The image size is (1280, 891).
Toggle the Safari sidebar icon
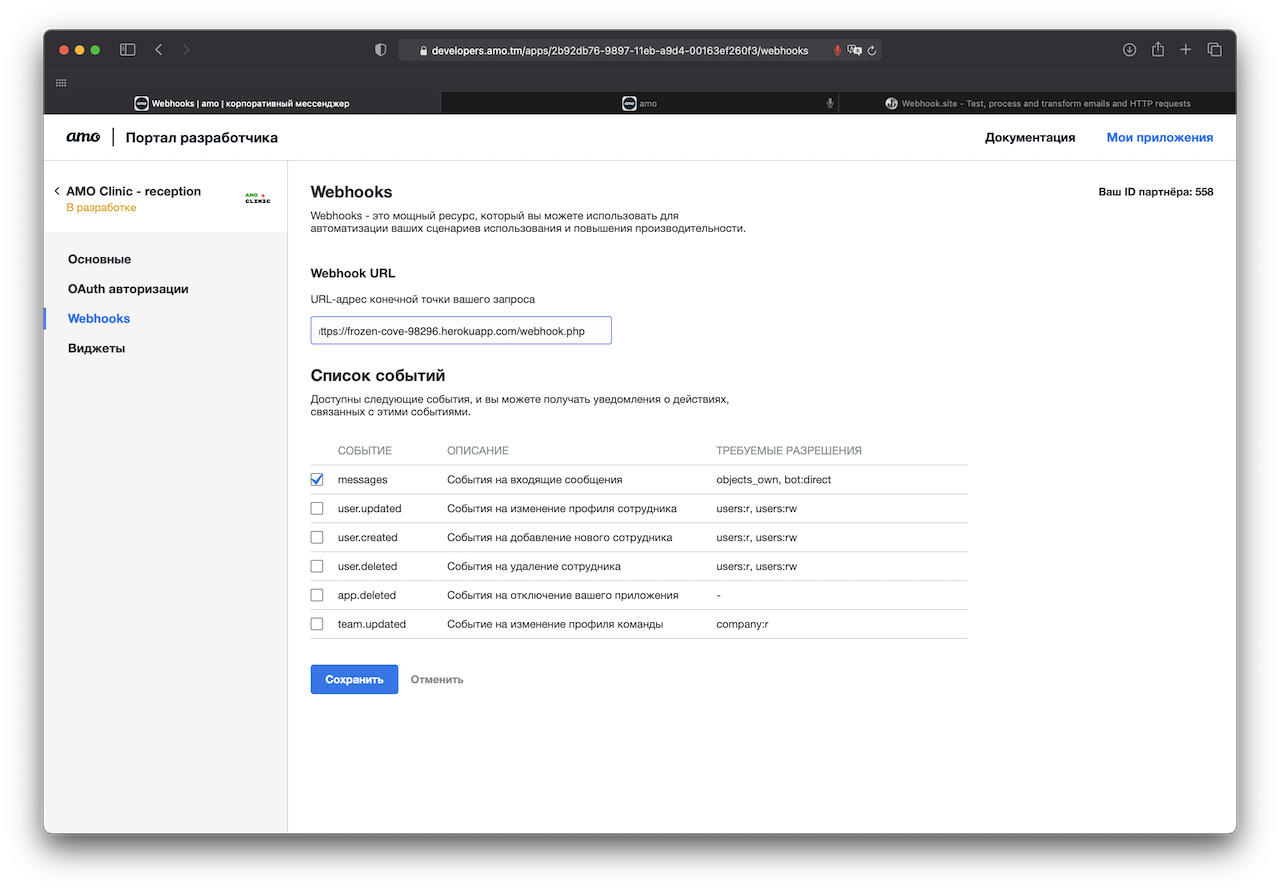(127, 50)
